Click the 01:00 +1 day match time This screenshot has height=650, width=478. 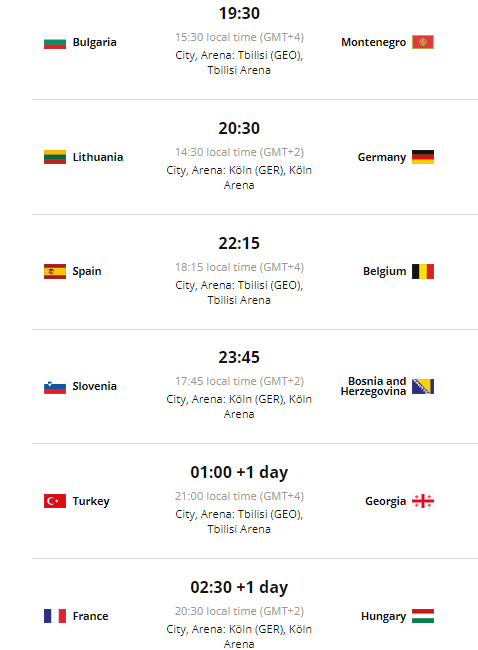tap(239, 472)
